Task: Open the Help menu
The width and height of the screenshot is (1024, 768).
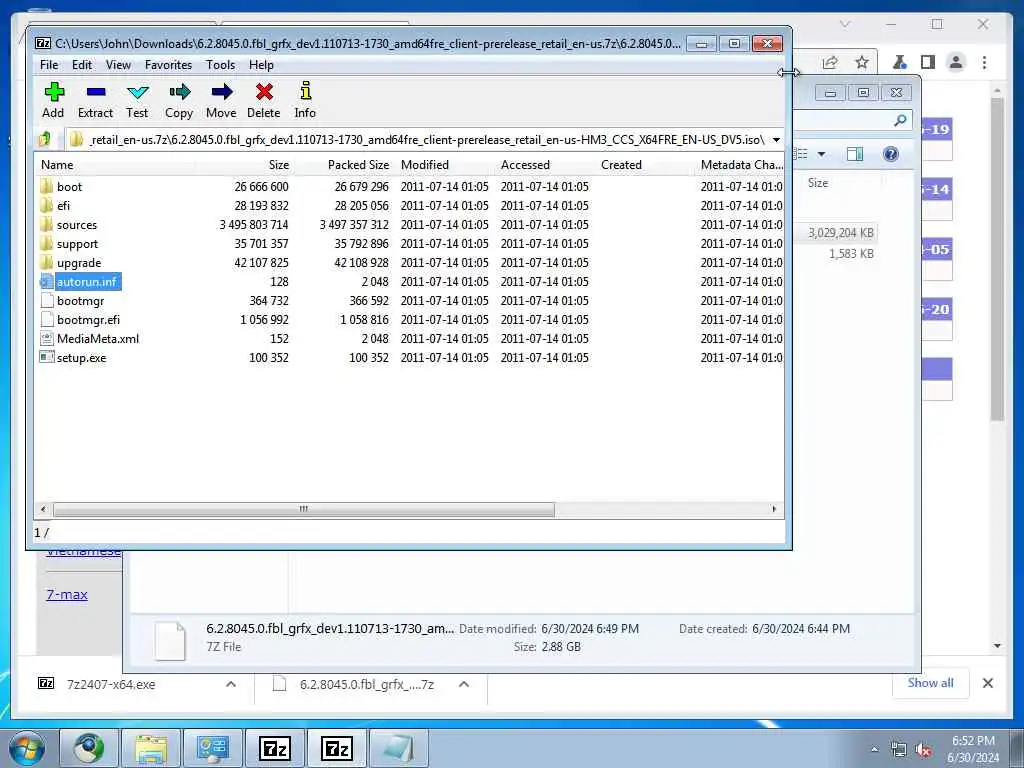Action: click(x=261, y=65)
